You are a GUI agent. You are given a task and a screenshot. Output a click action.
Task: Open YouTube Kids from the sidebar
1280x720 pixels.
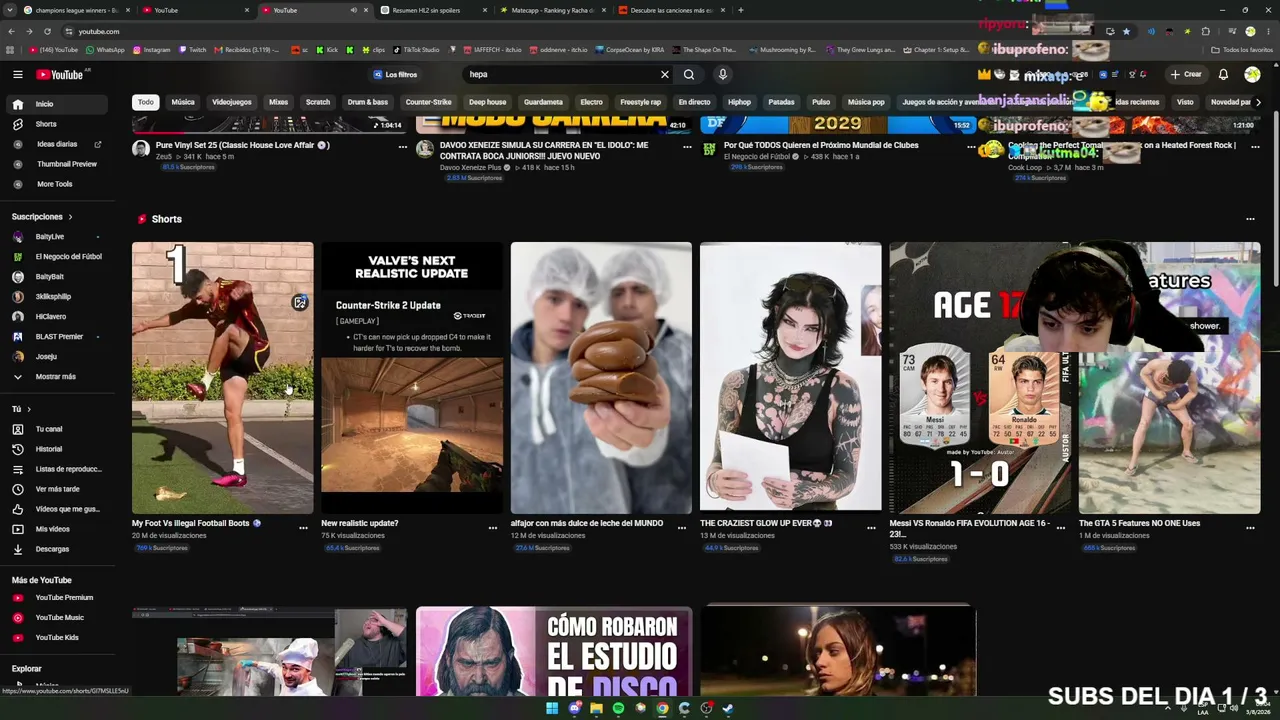[57, 637]
